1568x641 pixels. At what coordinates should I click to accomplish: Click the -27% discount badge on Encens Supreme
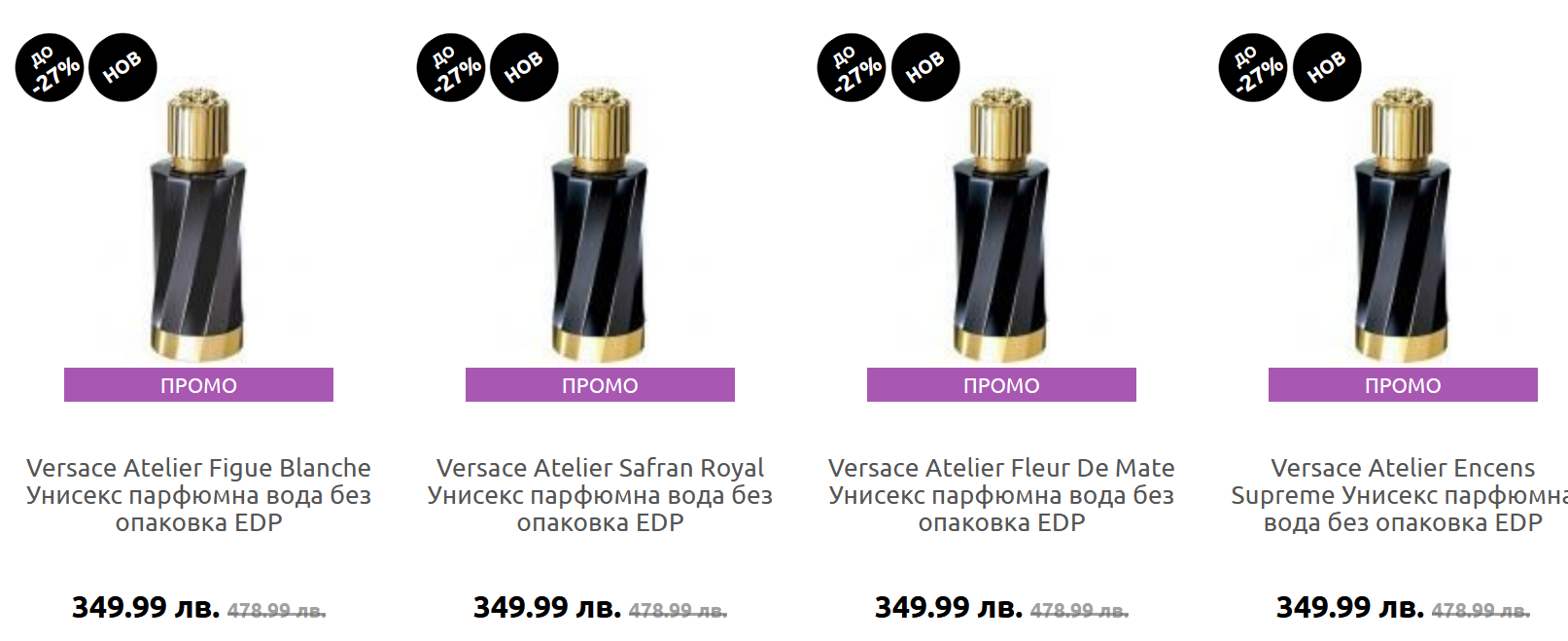pos(1253,67)
